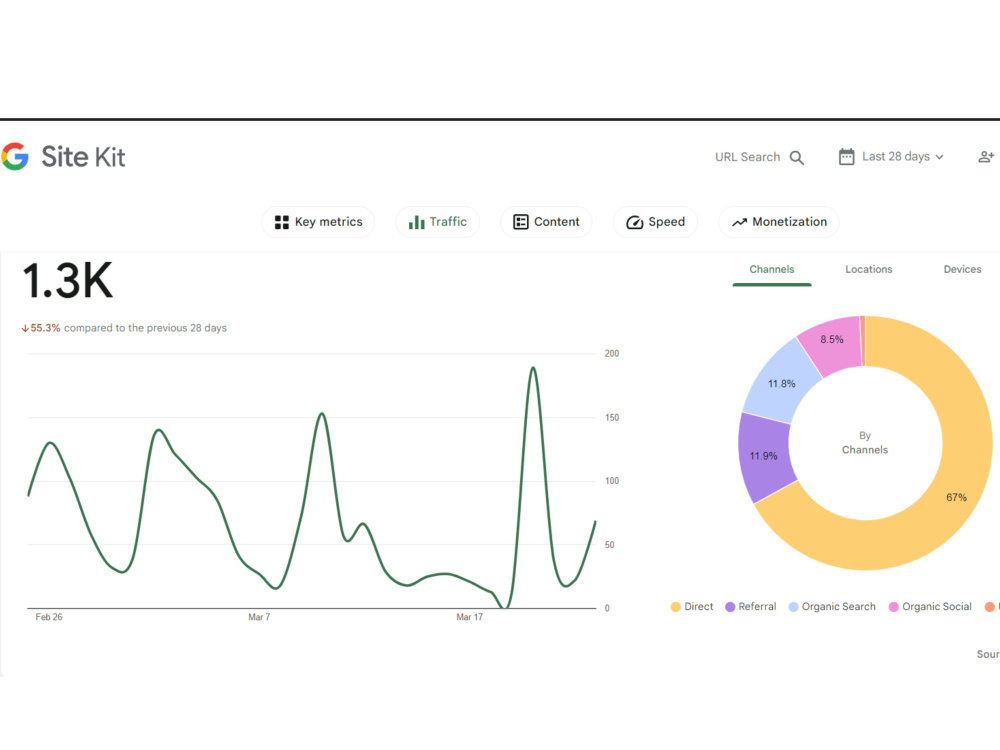Toggle the Referral legend entry

click(x=751, y=607)
